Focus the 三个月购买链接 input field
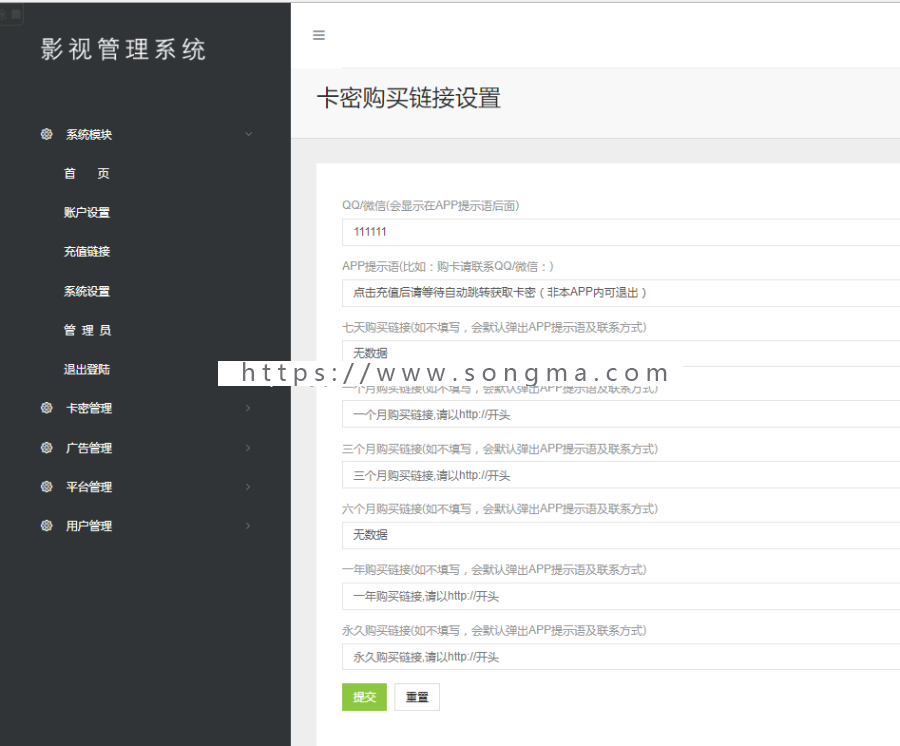 coord(621,475)
